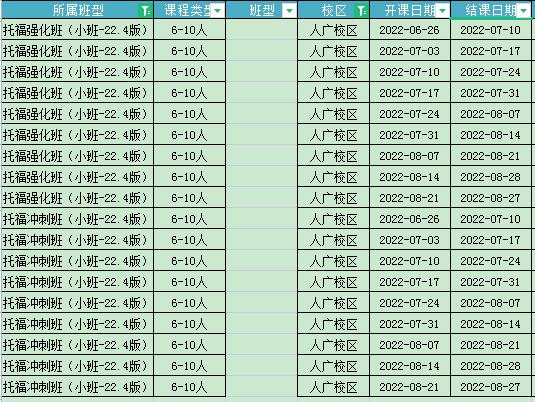
Task: Click 人广校区 cell in last row
Action: pos(333,387)
